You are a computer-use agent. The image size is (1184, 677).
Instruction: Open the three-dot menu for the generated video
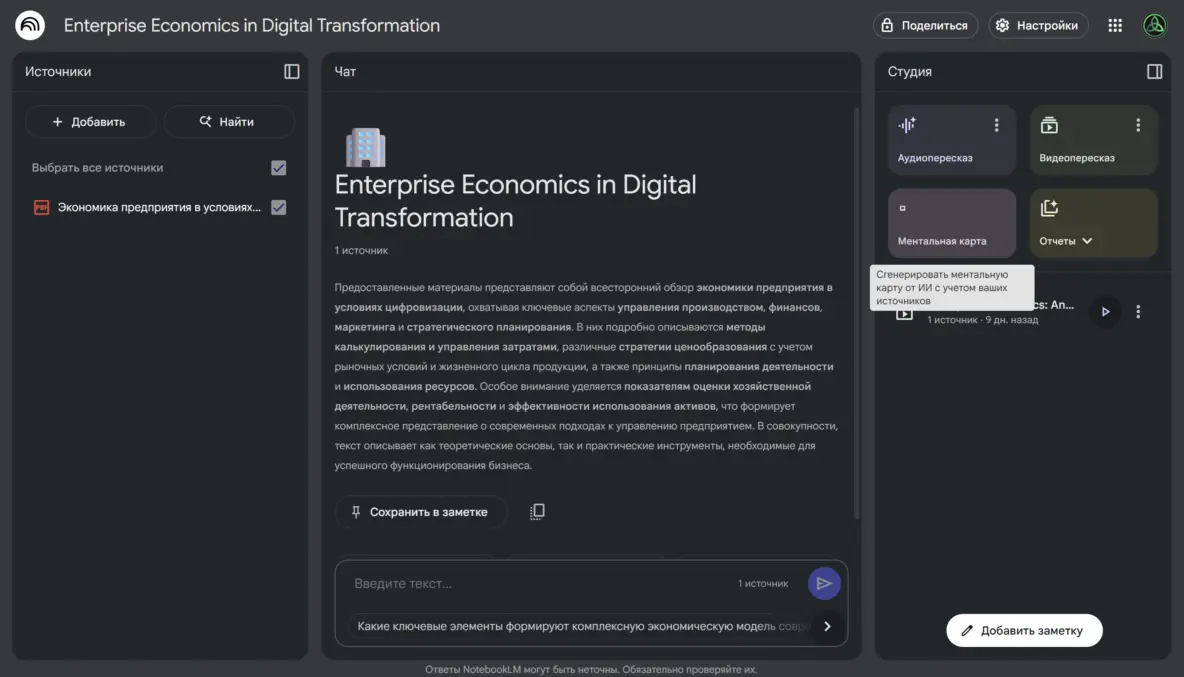[1138, 312]
